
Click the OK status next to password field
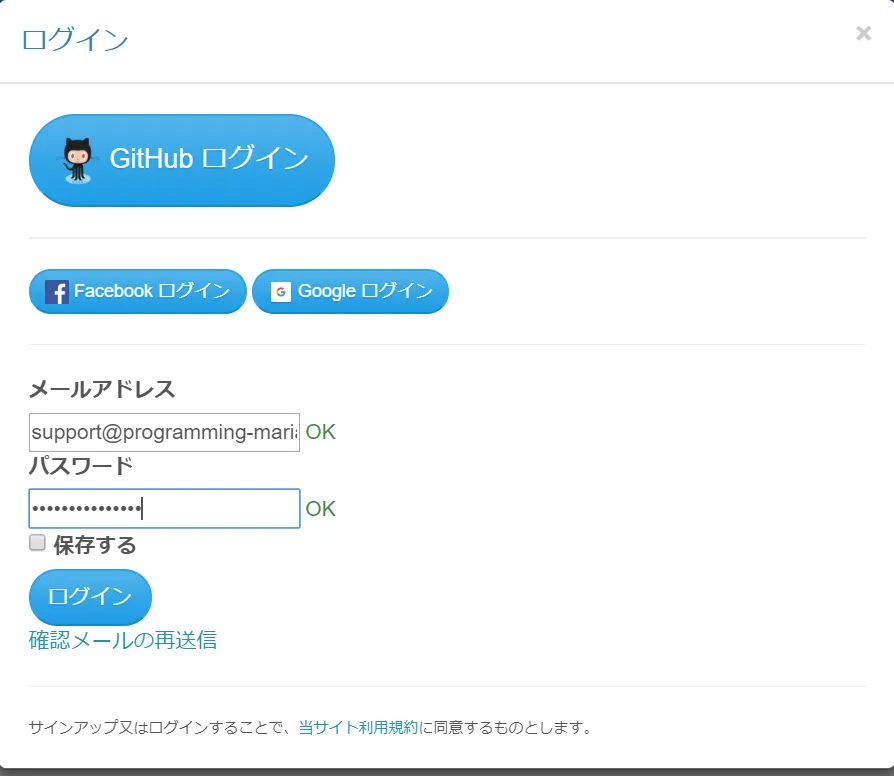(320, 509)
